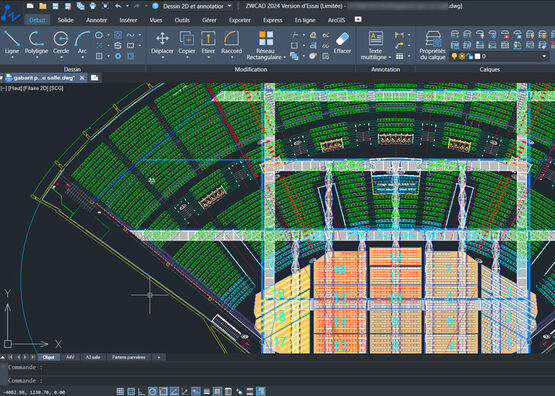Image resolution: width=555 pixels, height=396 pixels.
Task: Open Propriétés du calque panel
Action: 432,45
